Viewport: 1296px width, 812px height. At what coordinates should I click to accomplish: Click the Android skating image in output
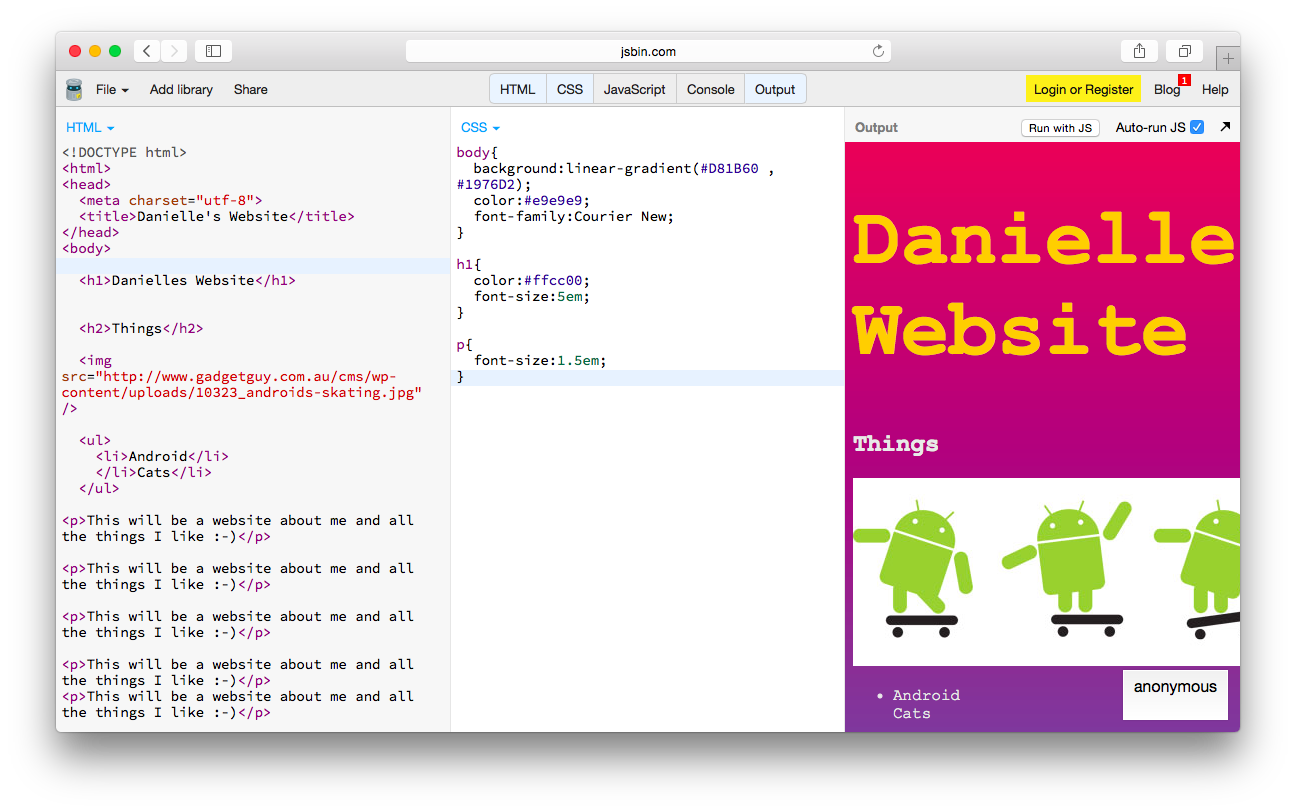point(1046,572)
